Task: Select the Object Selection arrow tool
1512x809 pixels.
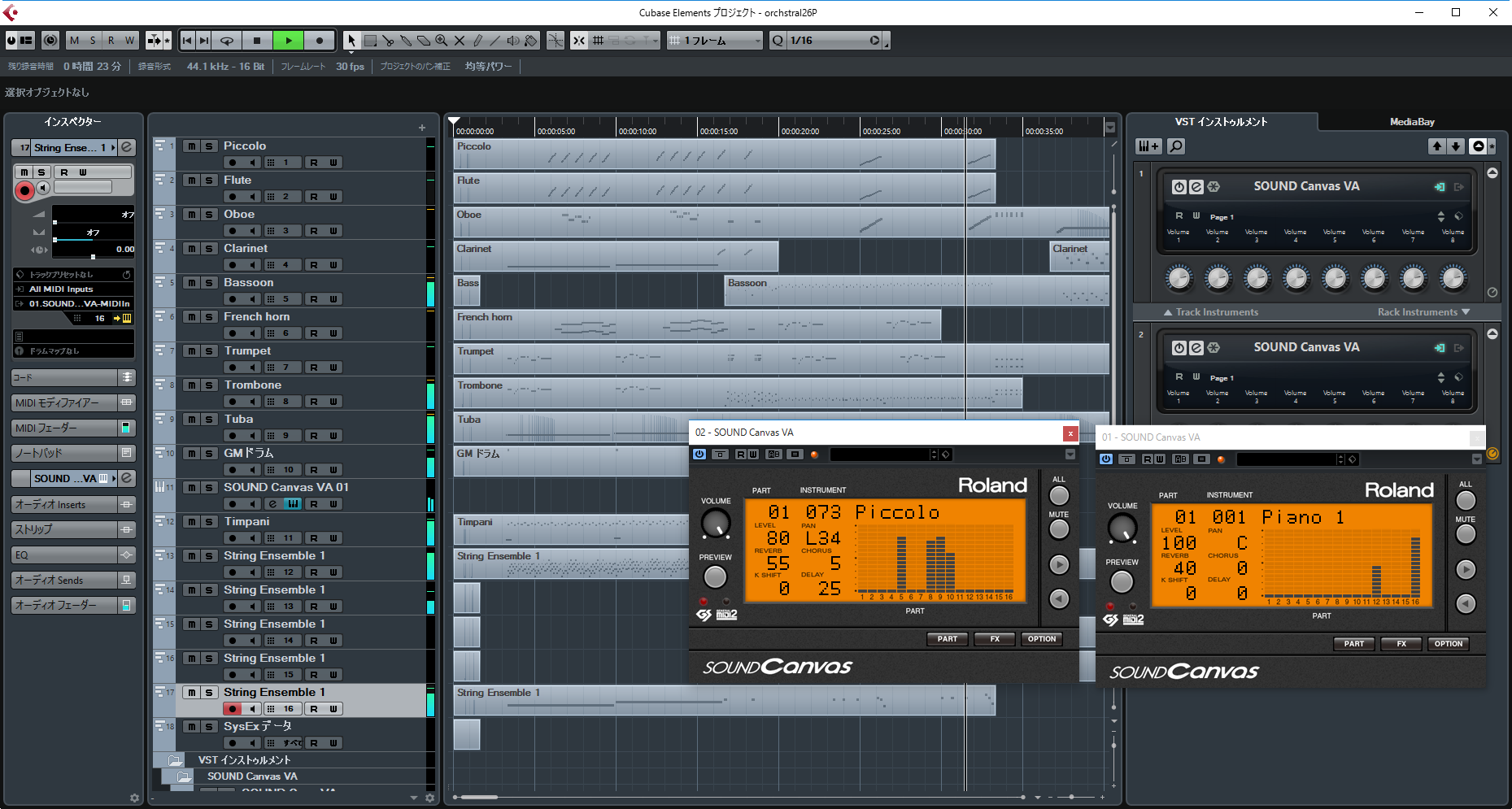Action: (351, 41)
